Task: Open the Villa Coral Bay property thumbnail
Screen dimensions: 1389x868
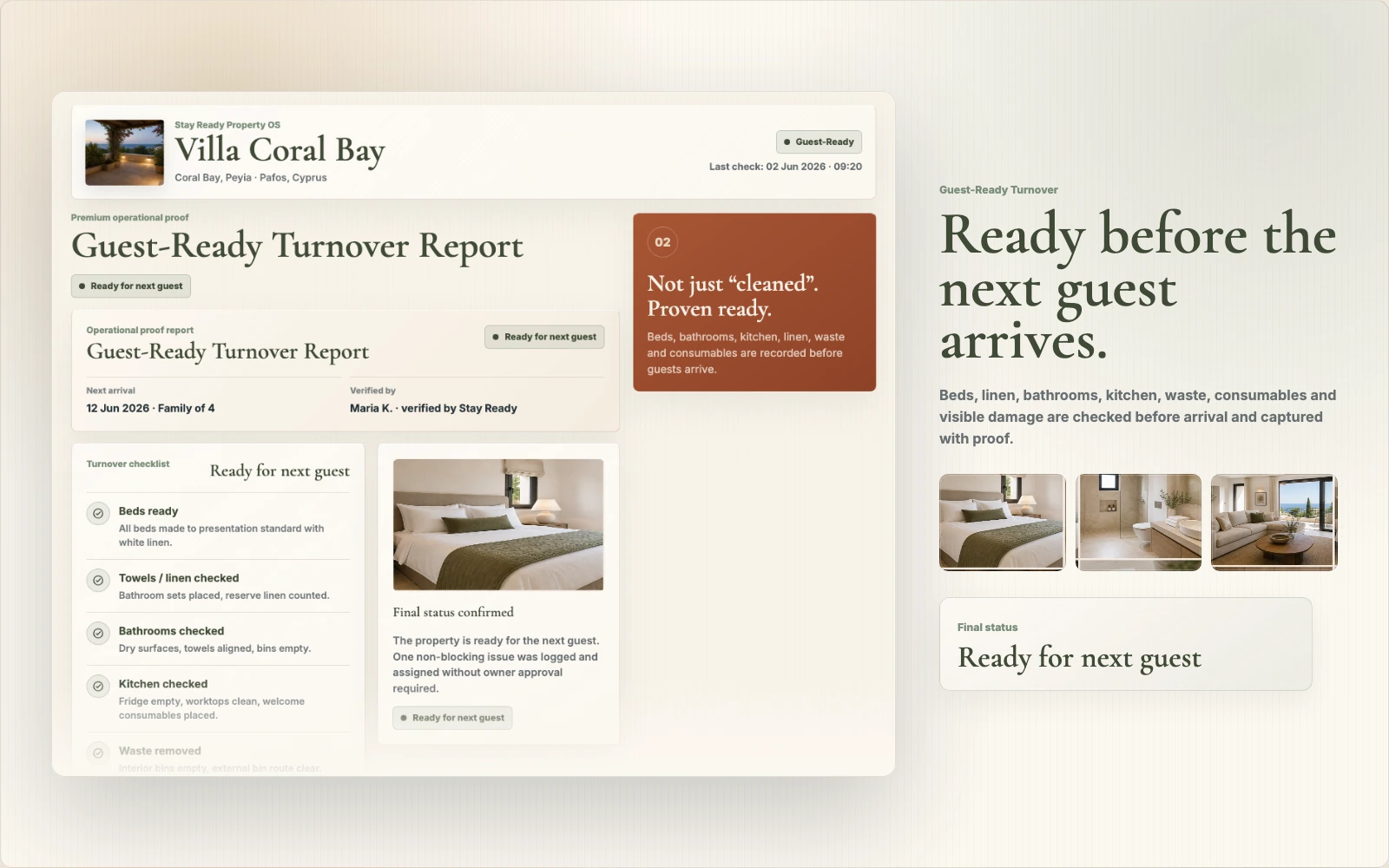Action: click(x=124, y=153)
